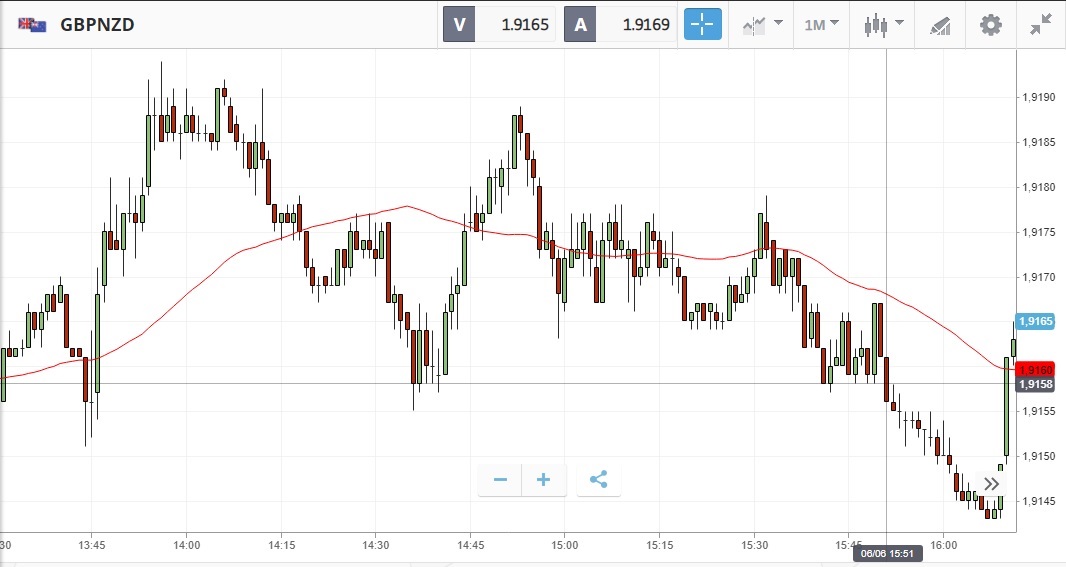1066x567 pixels.
Task: Open the compare chart dropdown
Action: pyautogui.click(x=762, y=24)
